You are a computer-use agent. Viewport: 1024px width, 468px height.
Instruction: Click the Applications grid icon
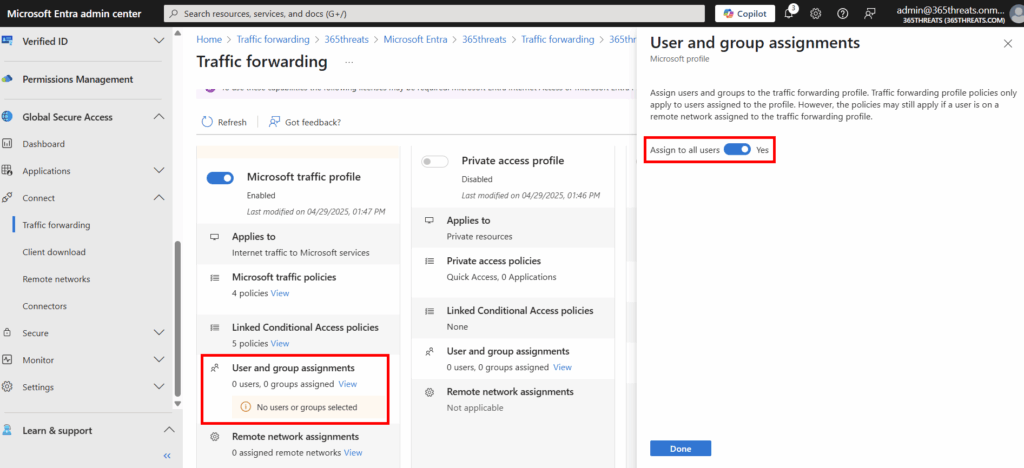point(7,170)
